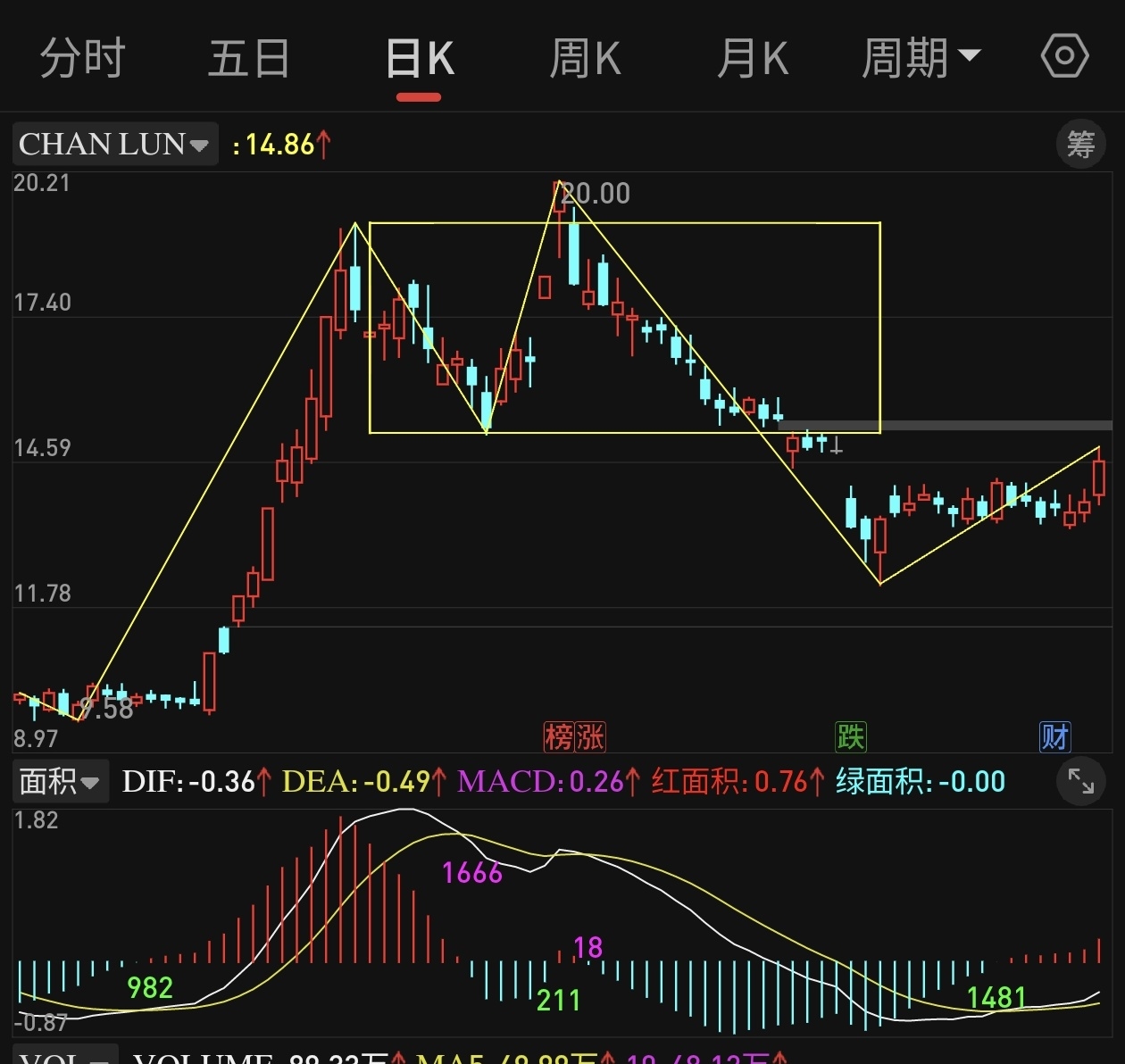Tap the 绿面积: -0.00 reading
The image size is (1125, 1064).
pos(921,782)
